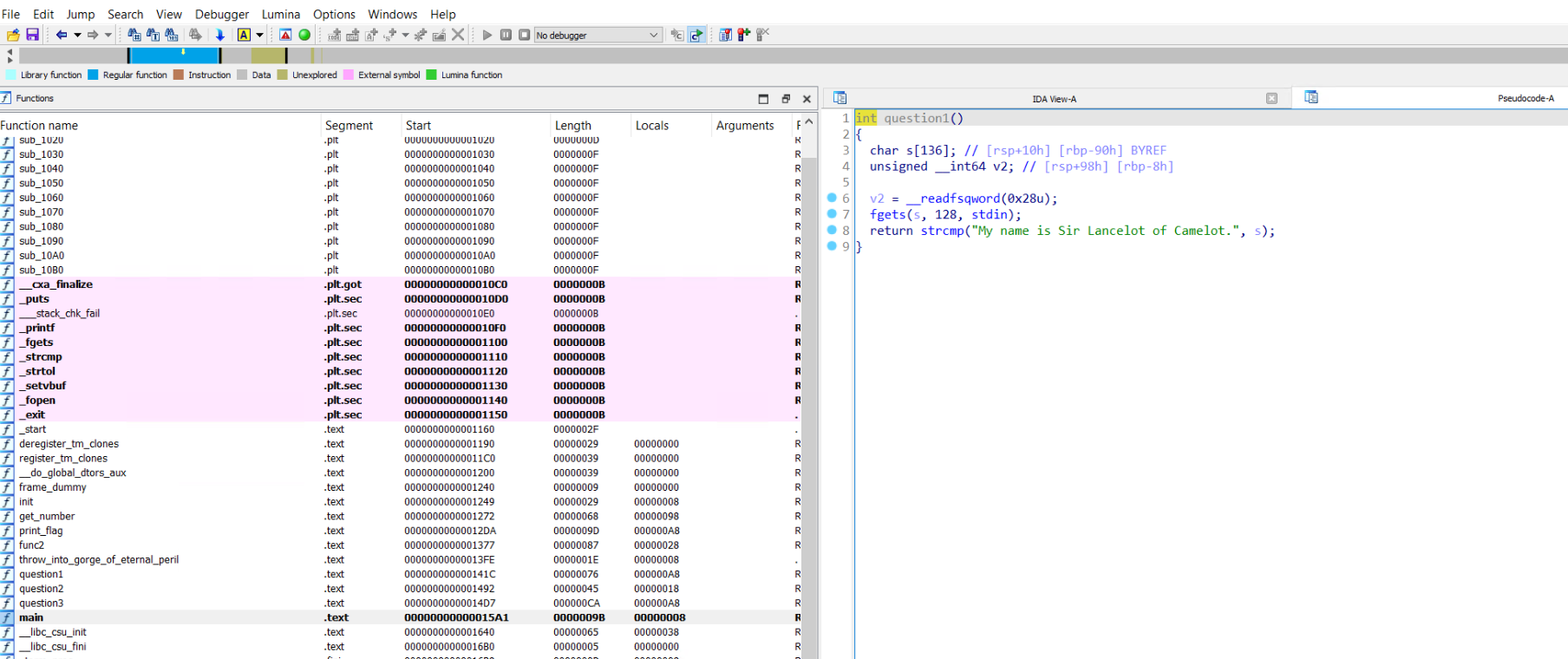Float the Functions panel with restore icon
1568x659 pixels.
pos(786,99)
